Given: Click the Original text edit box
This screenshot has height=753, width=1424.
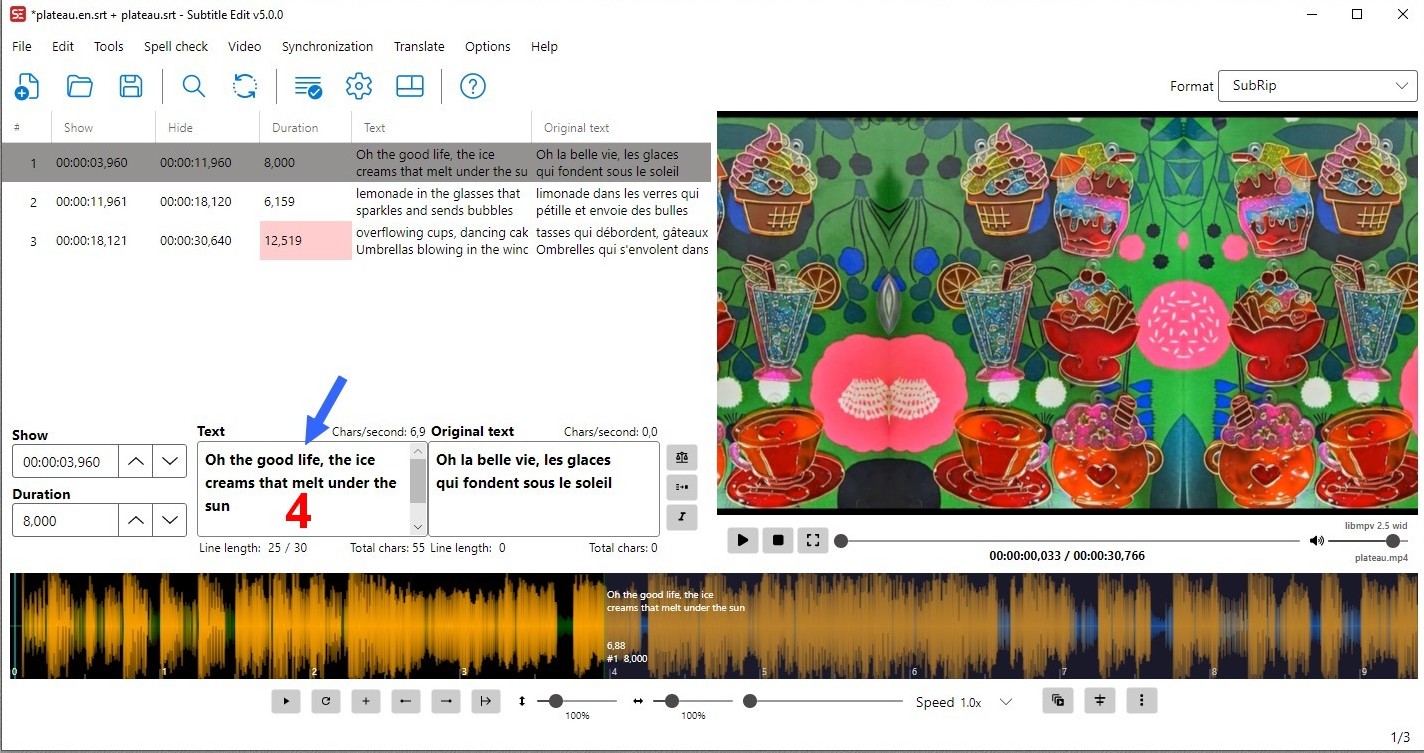Looking at the screenshot, I should [544, 488].
